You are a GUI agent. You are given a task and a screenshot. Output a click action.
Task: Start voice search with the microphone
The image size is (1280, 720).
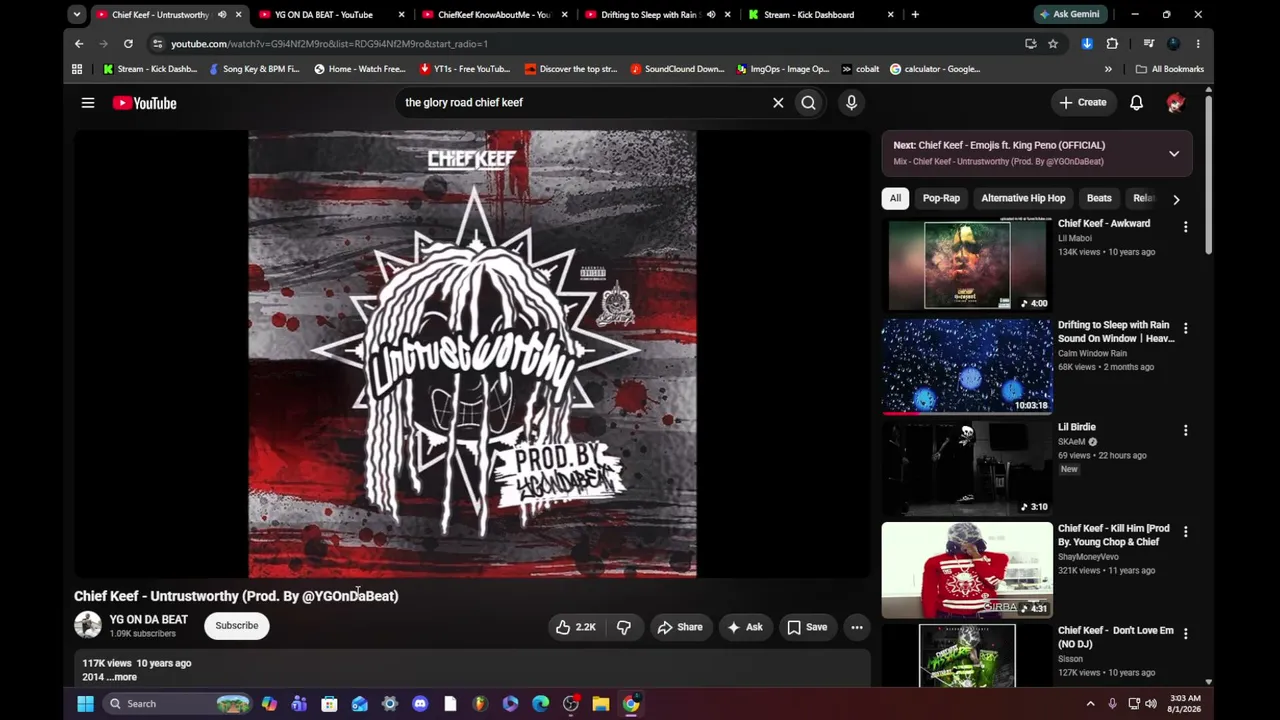[851, 102]
